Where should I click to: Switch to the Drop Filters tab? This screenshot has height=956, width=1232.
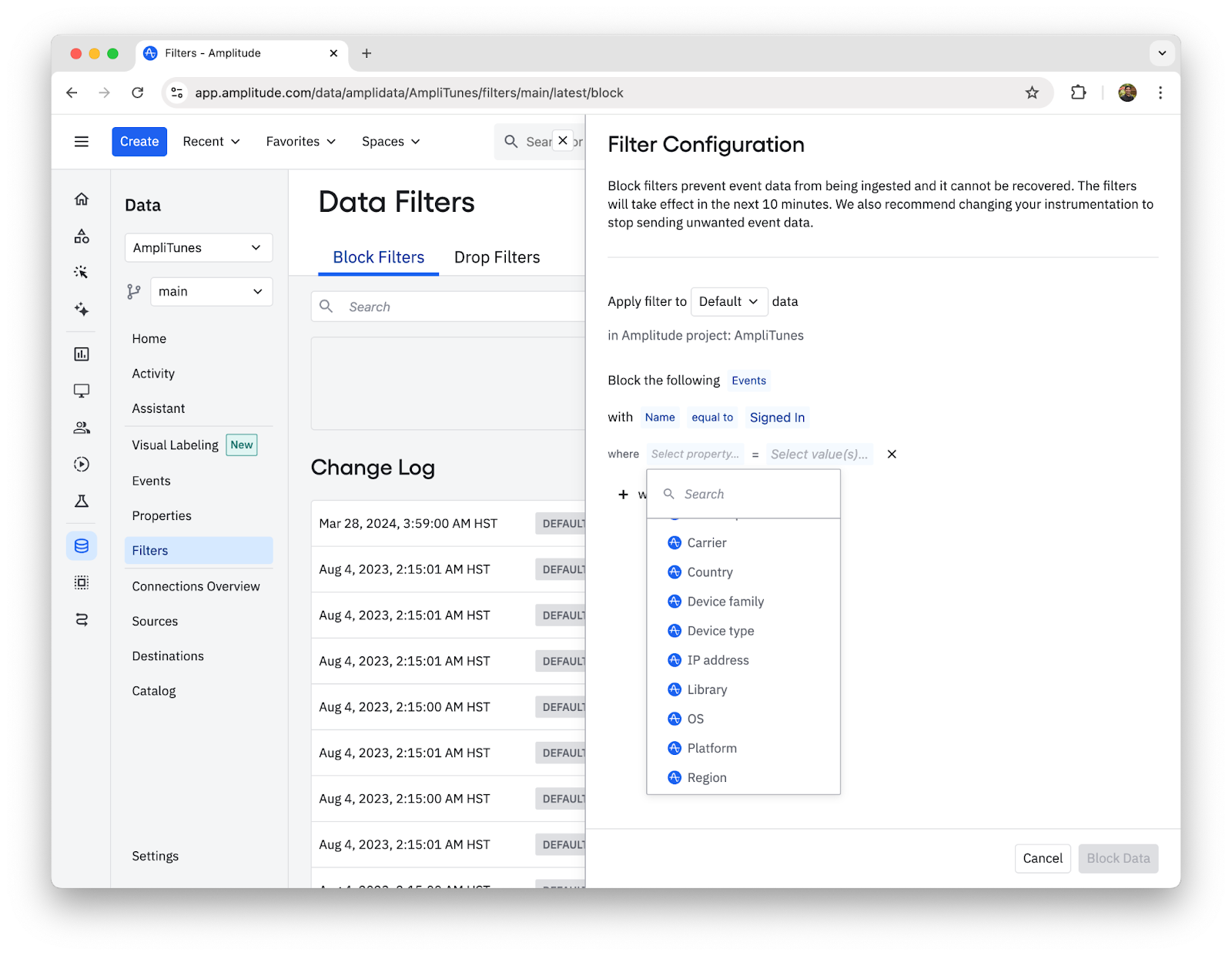pyautogui.click(x=497, y=258)
